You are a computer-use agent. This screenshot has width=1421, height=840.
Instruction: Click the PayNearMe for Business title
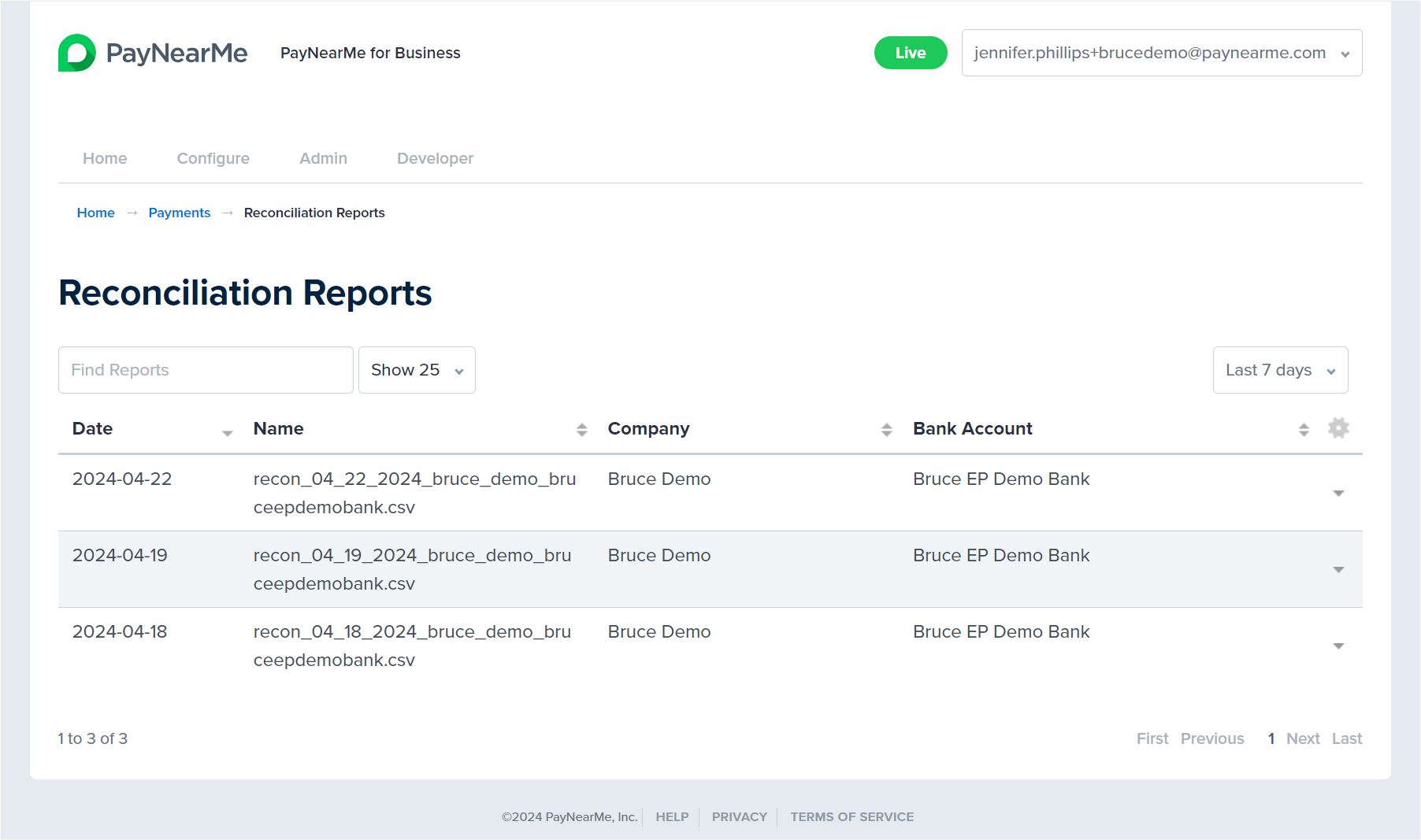point(370,53)
